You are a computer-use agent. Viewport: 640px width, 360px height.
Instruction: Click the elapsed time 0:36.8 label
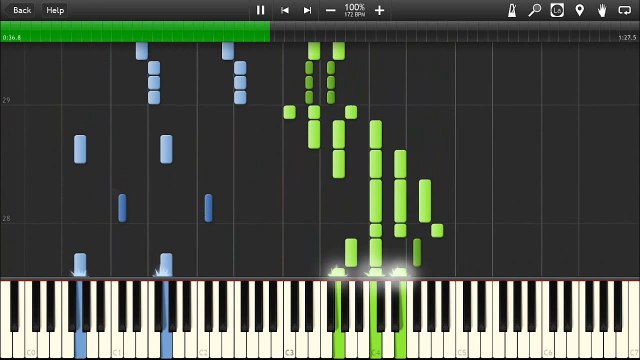[x=11, y=38]
